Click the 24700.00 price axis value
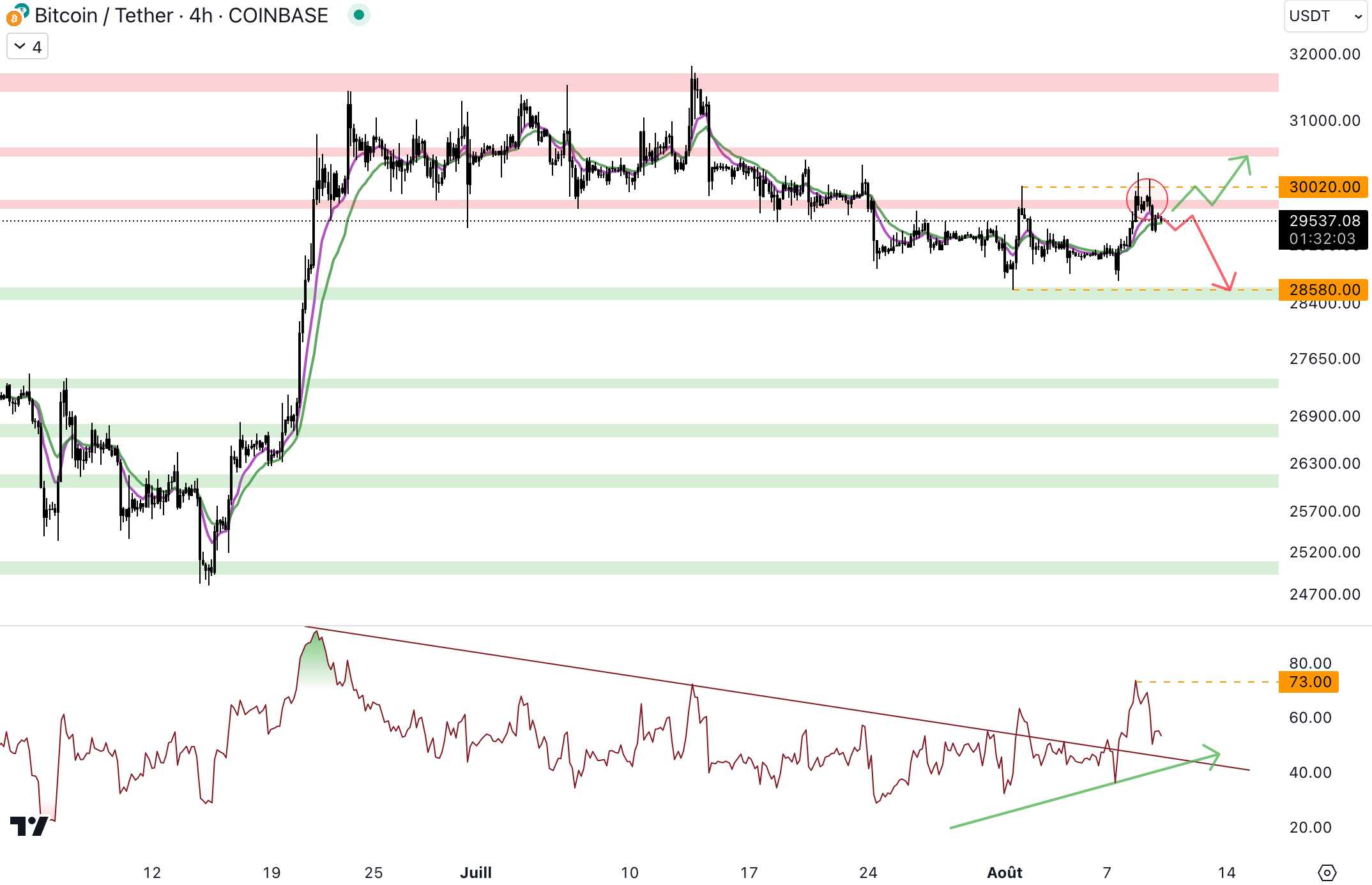This screenshot has height=885, width=1372. (x=1325, y=594)
